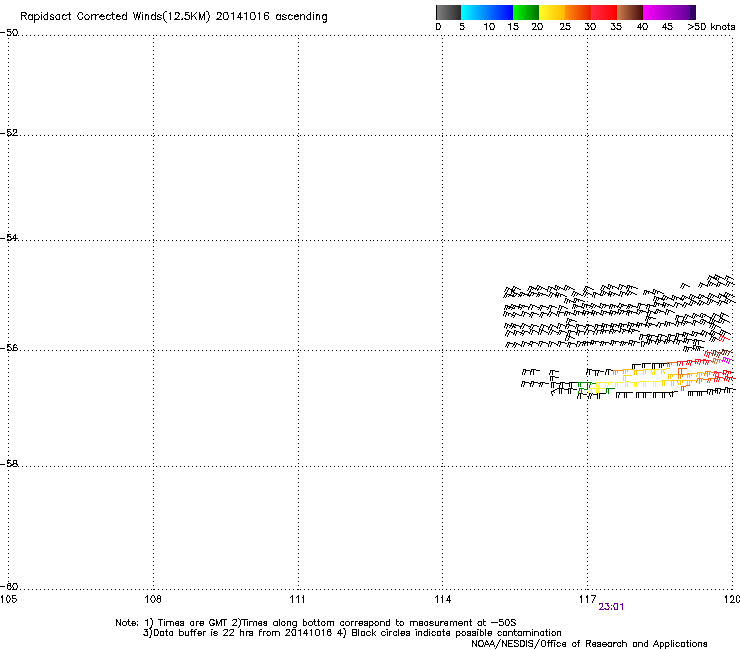Screen dimensions: 740x650
Task: Click the magenta-purple 40-50 knots legend band
Action: click(x=669, y=12)
